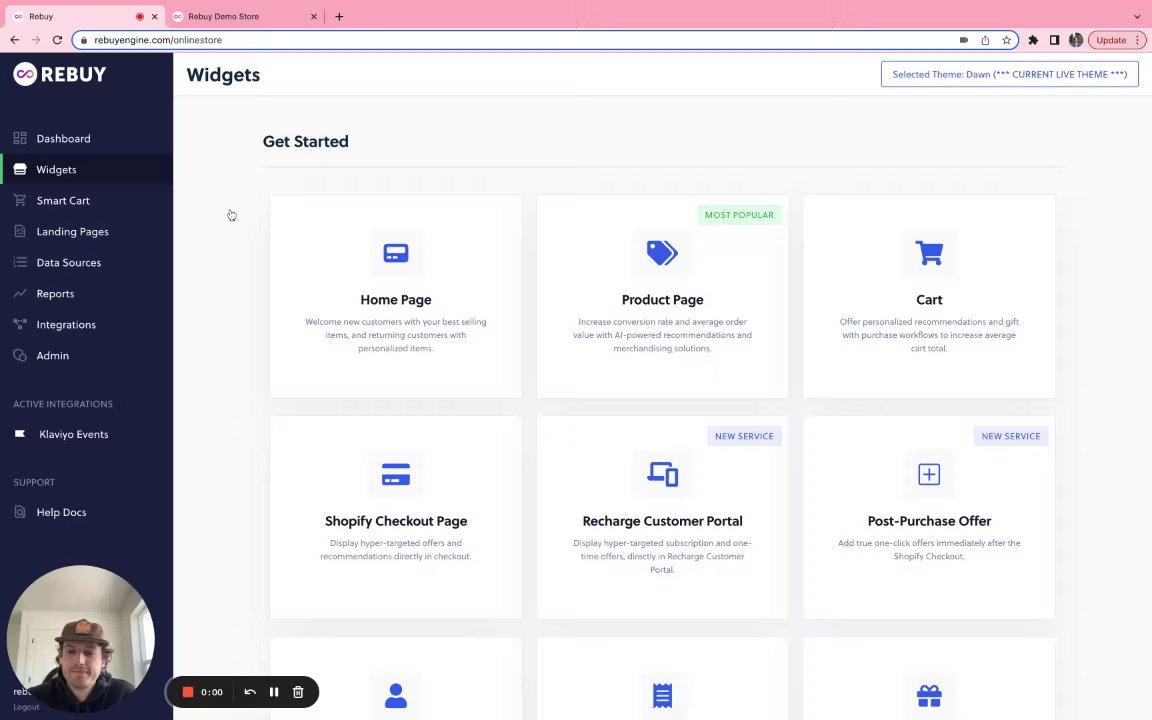The width and height of the screenshot is (1152, 720).
Task: Click the share icon in address bar
Action: coord(985,40)
